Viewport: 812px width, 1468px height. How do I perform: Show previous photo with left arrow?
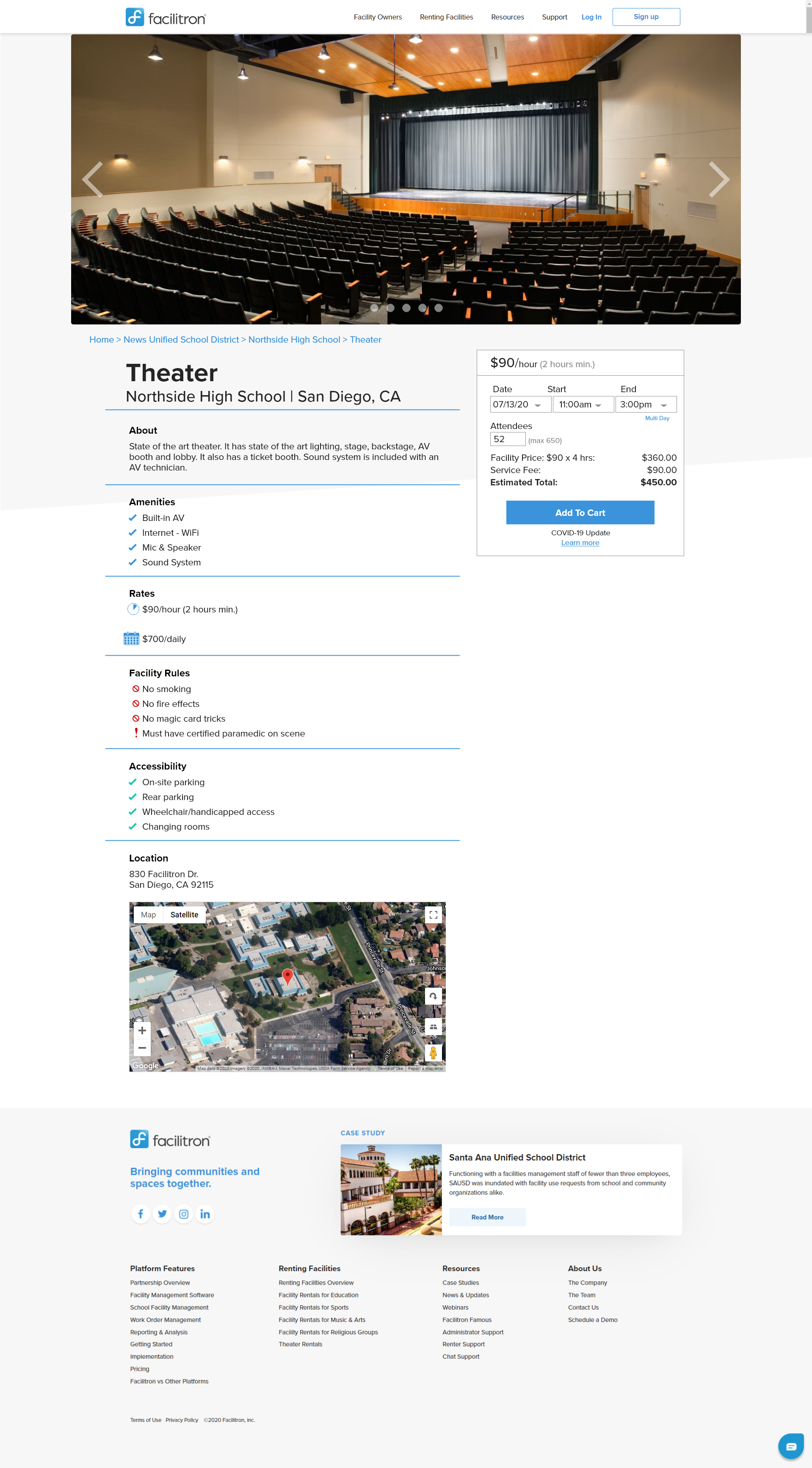coord(93,180)
